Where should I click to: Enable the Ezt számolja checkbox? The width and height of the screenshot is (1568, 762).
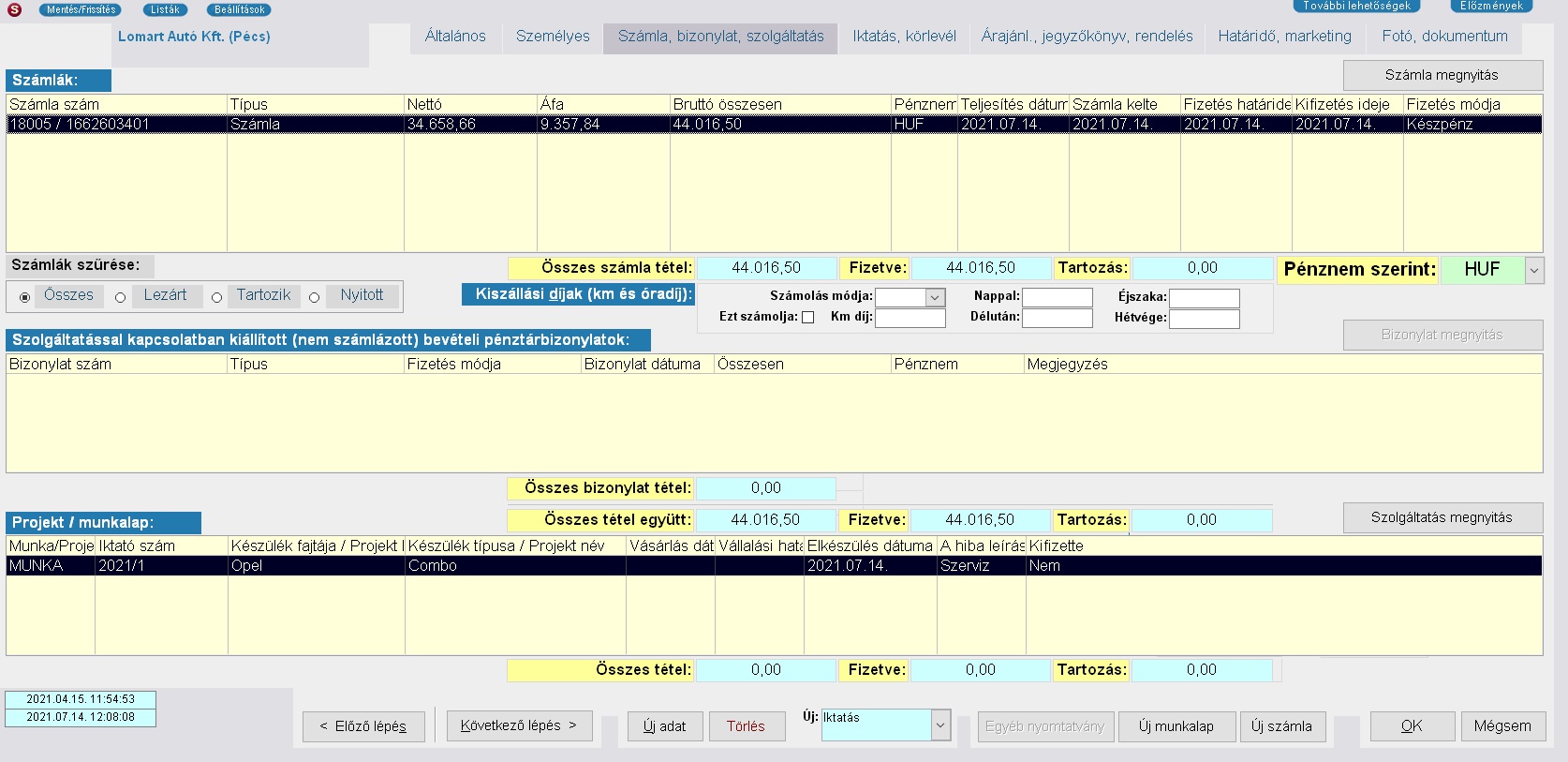pos(808,318)
